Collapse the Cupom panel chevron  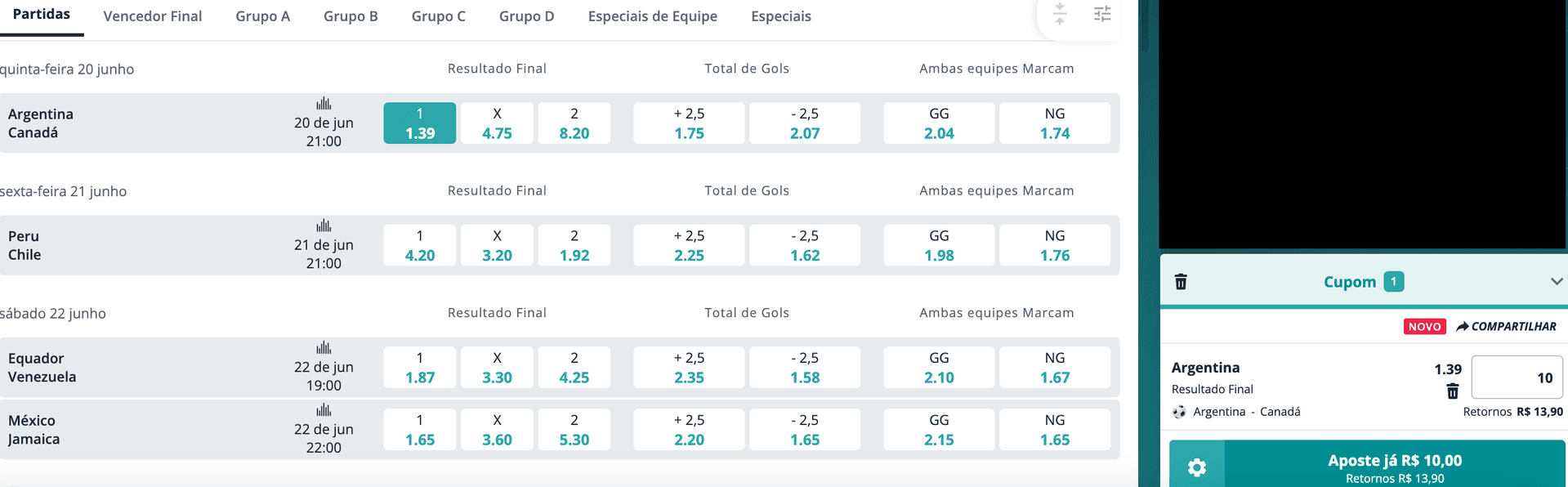click(x=1556, y=281)
